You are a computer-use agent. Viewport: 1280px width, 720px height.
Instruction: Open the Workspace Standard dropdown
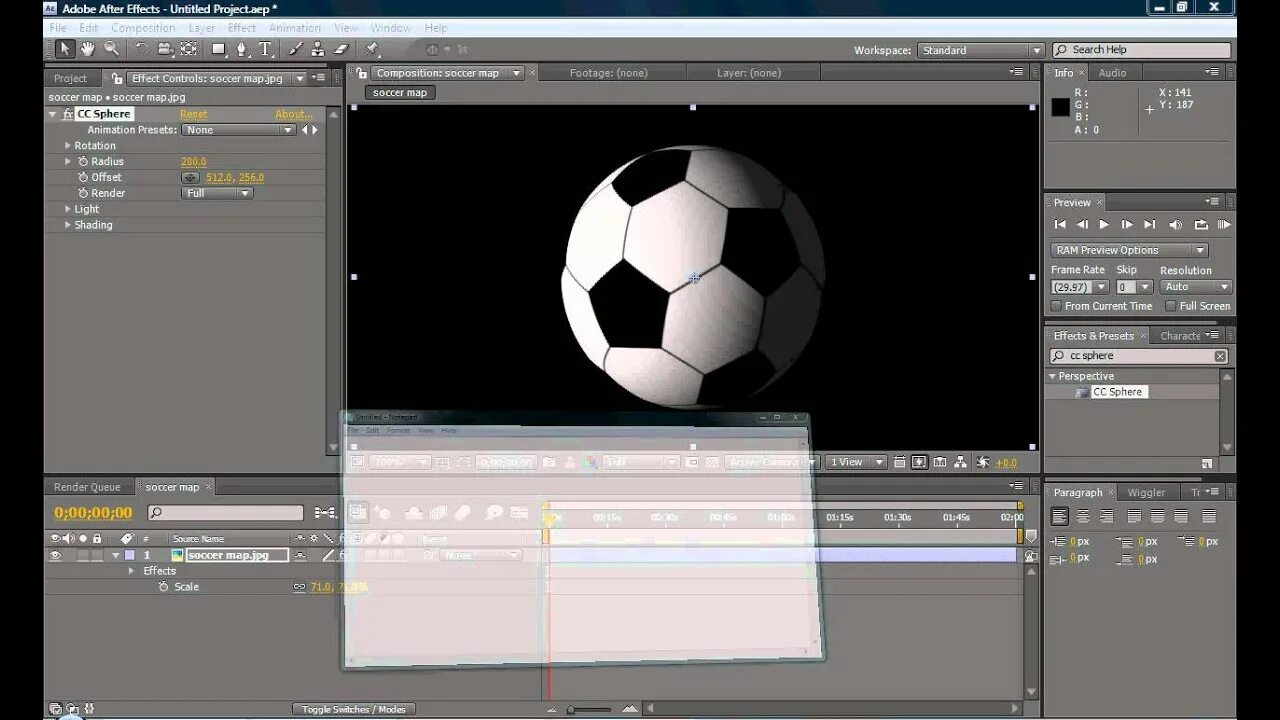point(981,50)
